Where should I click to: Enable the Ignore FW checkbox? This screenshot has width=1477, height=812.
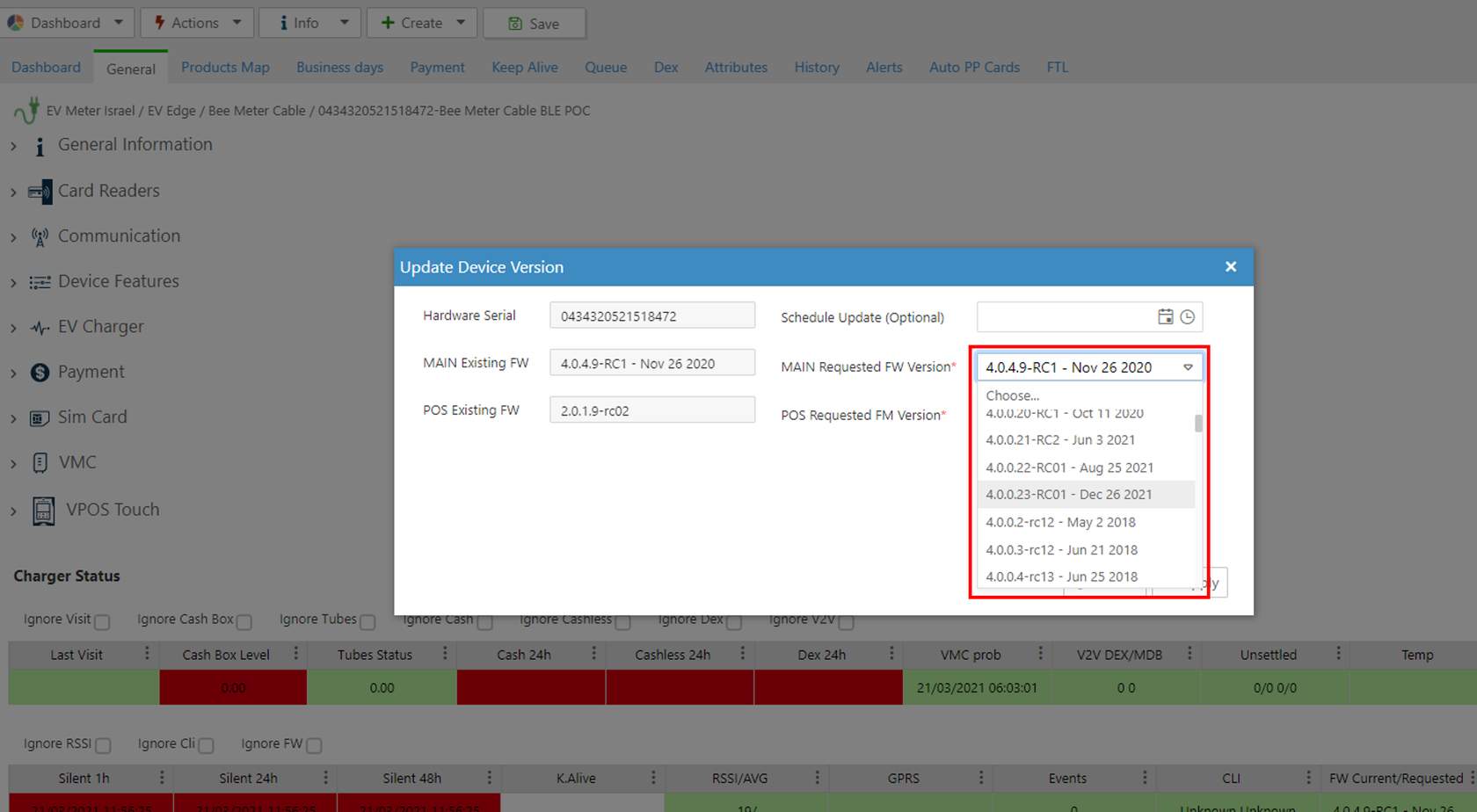(x=314, y=746)
